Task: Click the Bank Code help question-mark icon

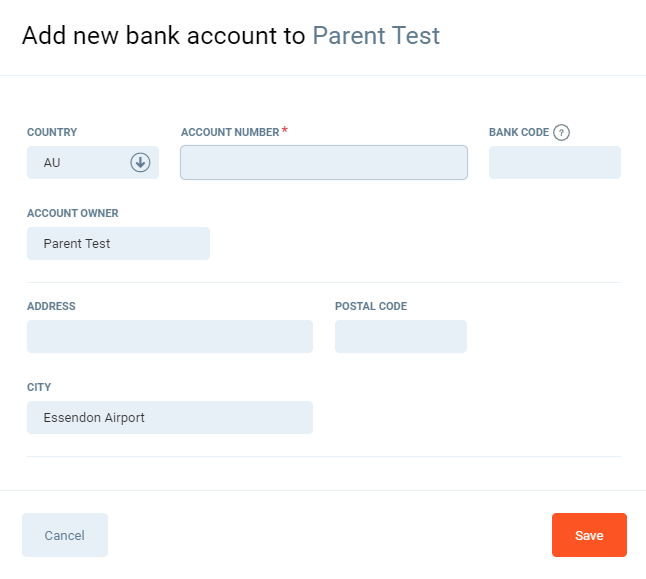Action: [561, 132]
